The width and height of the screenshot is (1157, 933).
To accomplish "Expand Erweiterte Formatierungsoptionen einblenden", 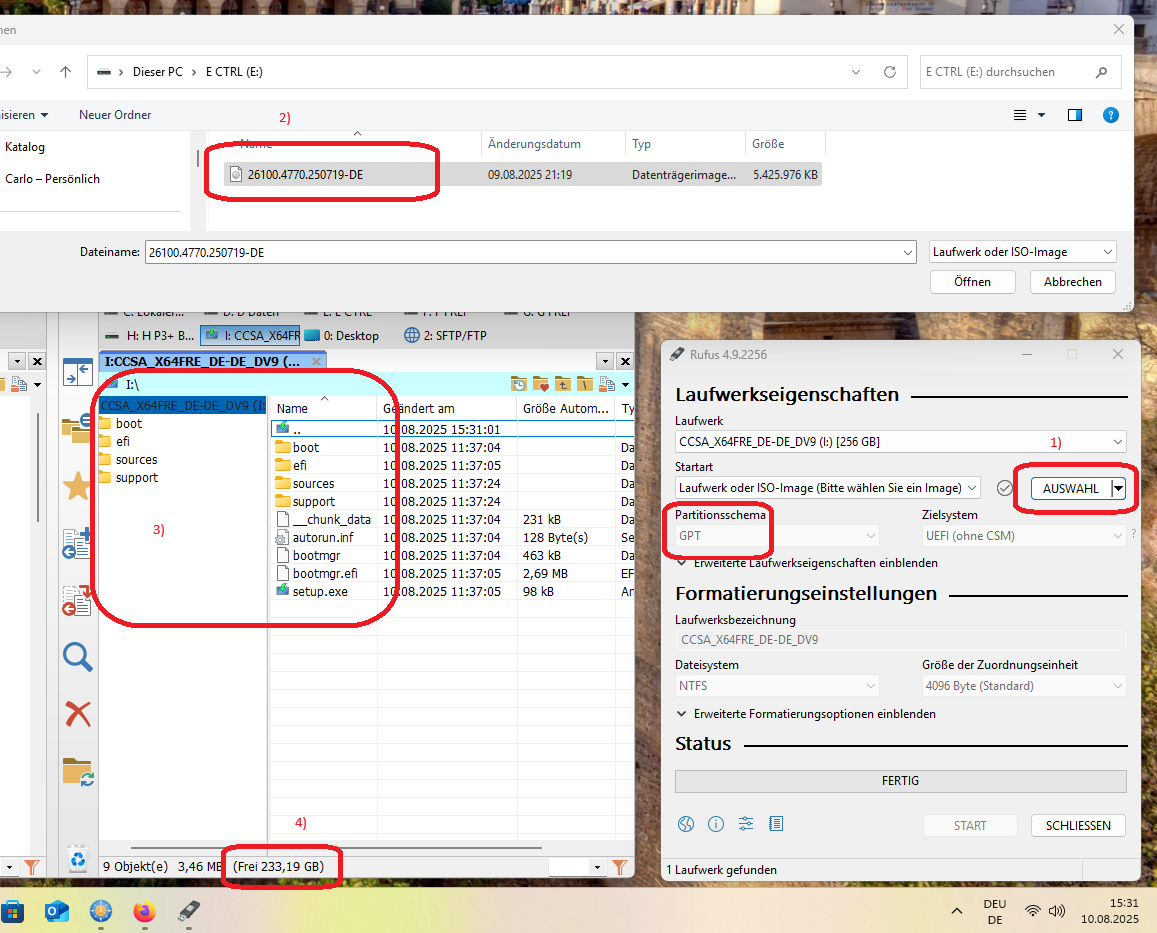I will tap(807, 714).
